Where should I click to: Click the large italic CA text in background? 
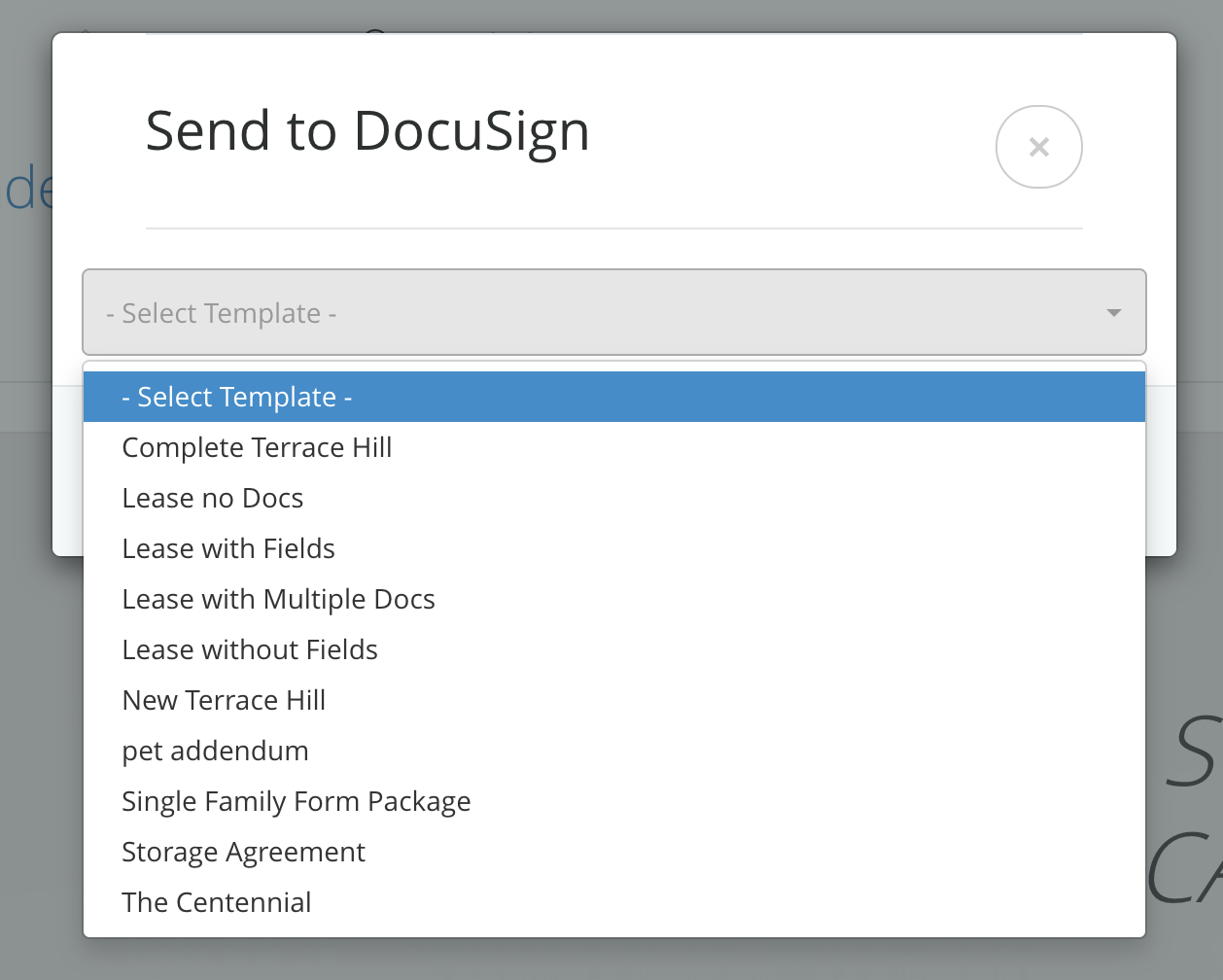coord(1184,868)
